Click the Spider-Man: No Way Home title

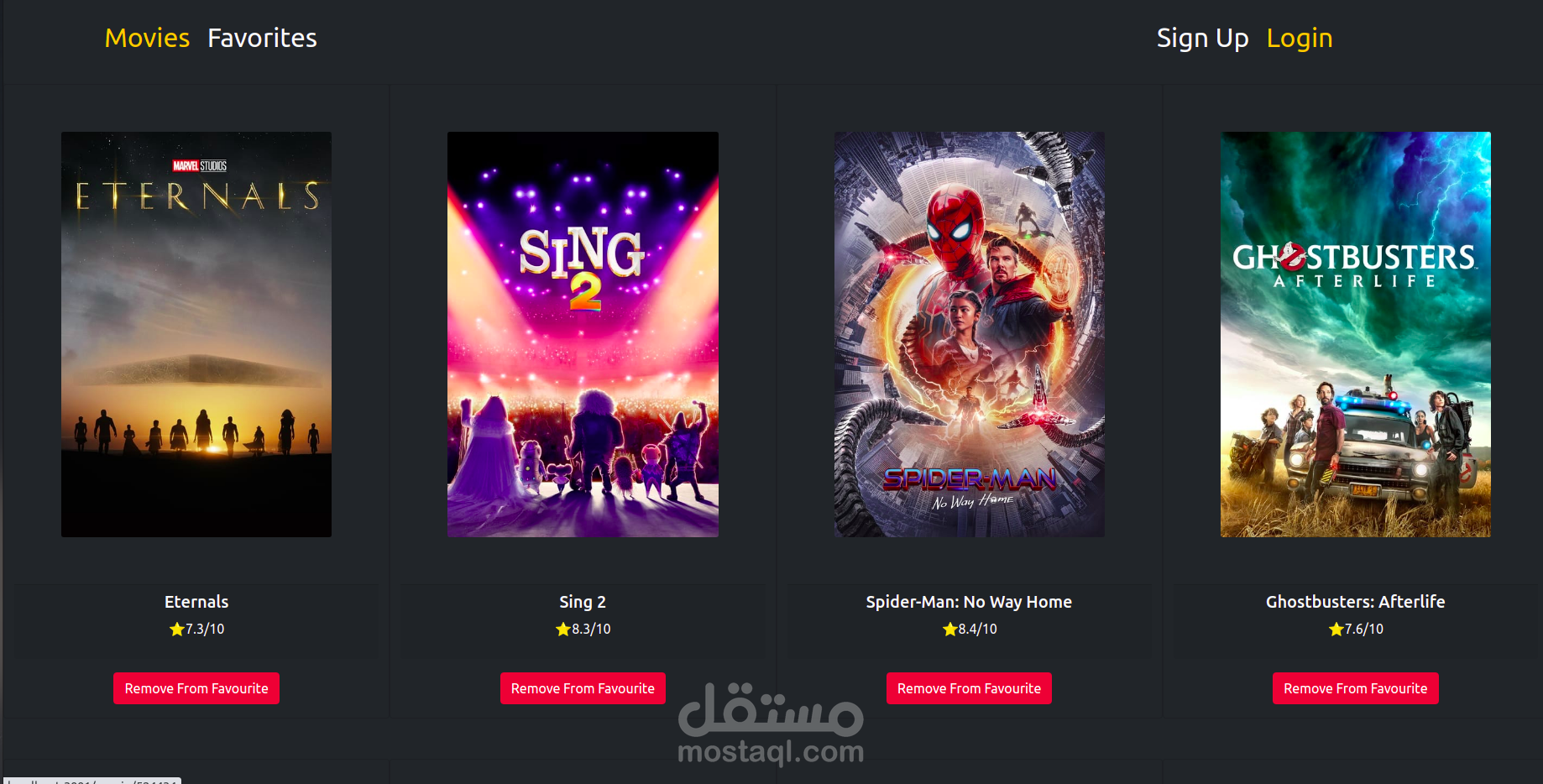click(x=969, y=602)
